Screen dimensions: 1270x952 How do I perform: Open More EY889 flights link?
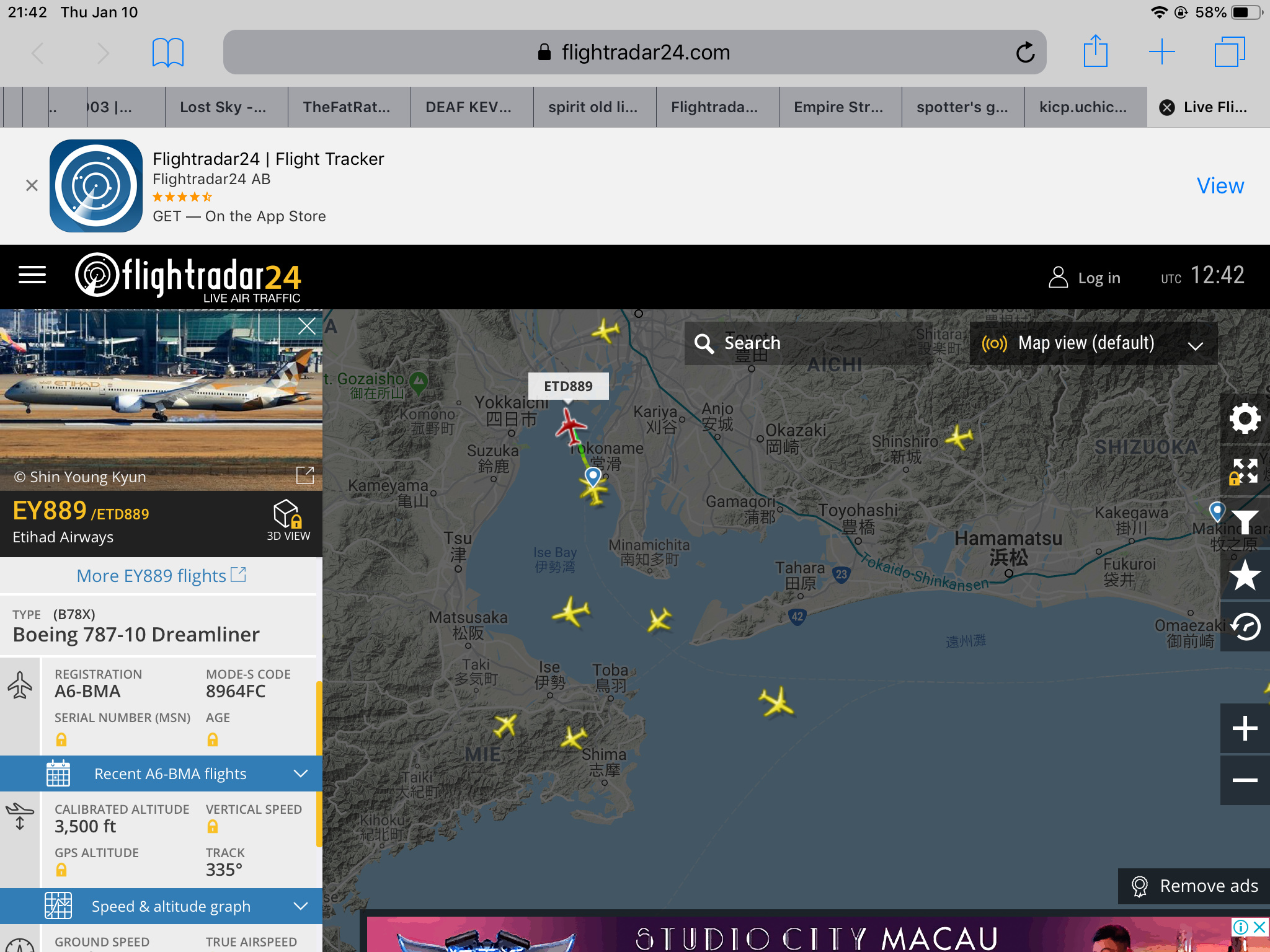[x=161, y=576]
